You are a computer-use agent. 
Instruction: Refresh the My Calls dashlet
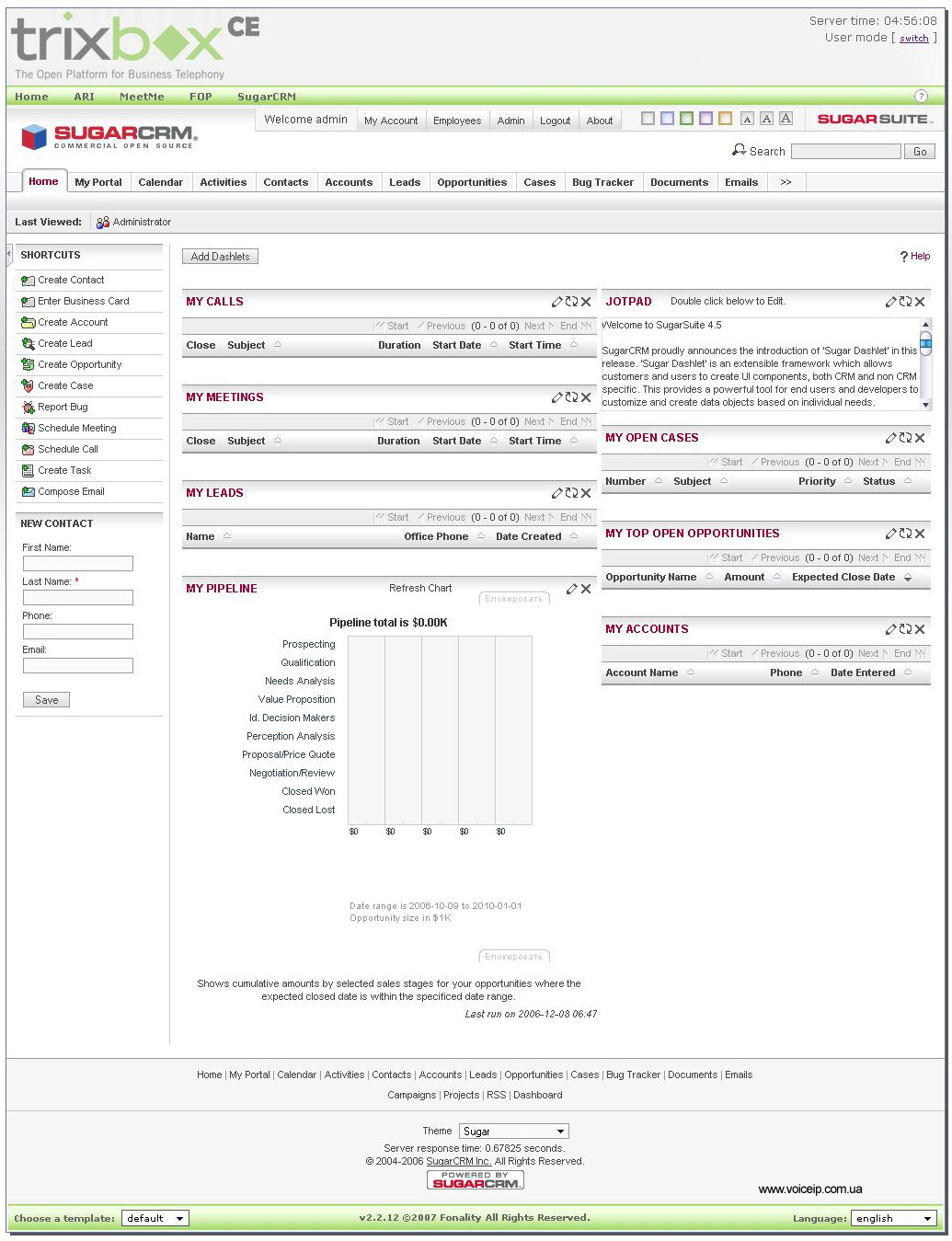pyautogui.click(x=571, y=302)
